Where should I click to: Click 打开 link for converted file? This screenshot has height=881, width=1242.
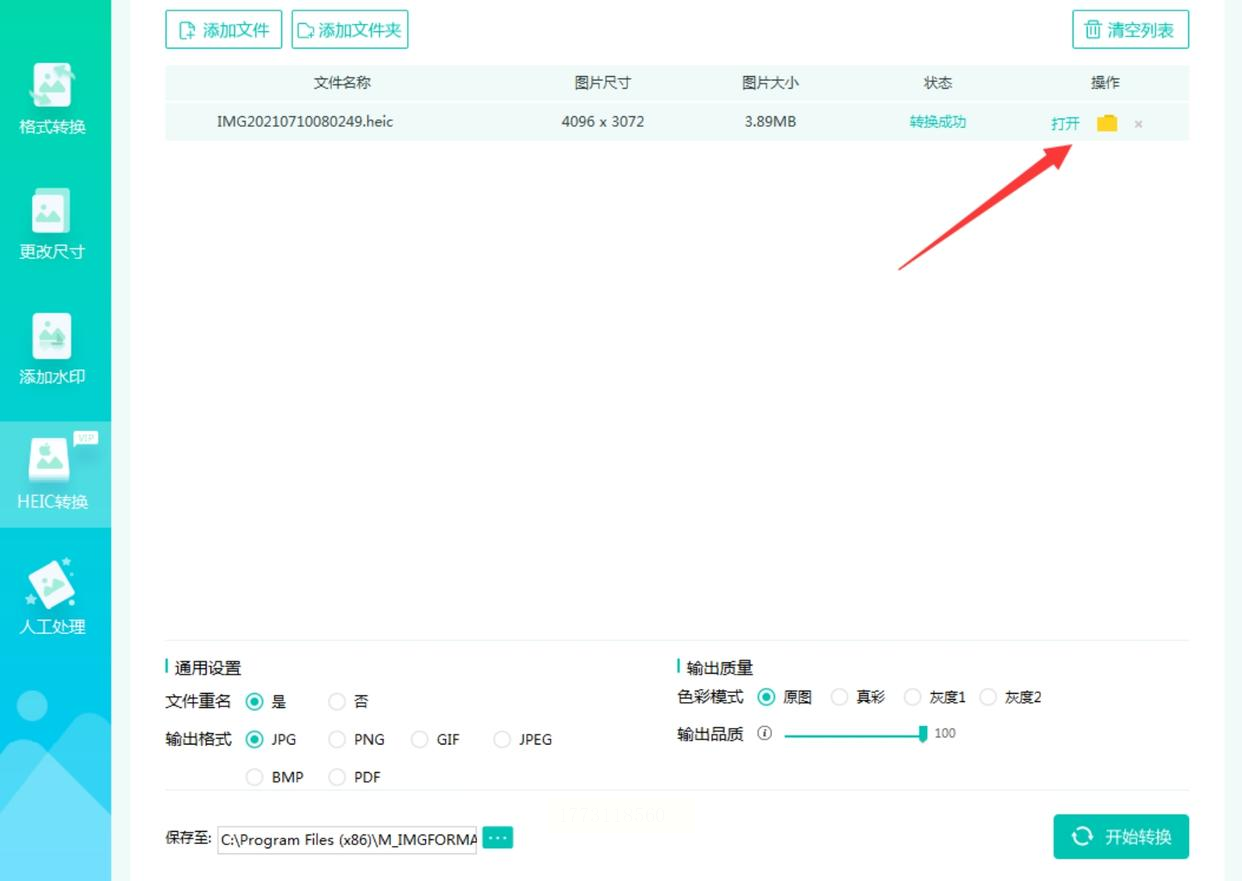(x=1065, y=123)
